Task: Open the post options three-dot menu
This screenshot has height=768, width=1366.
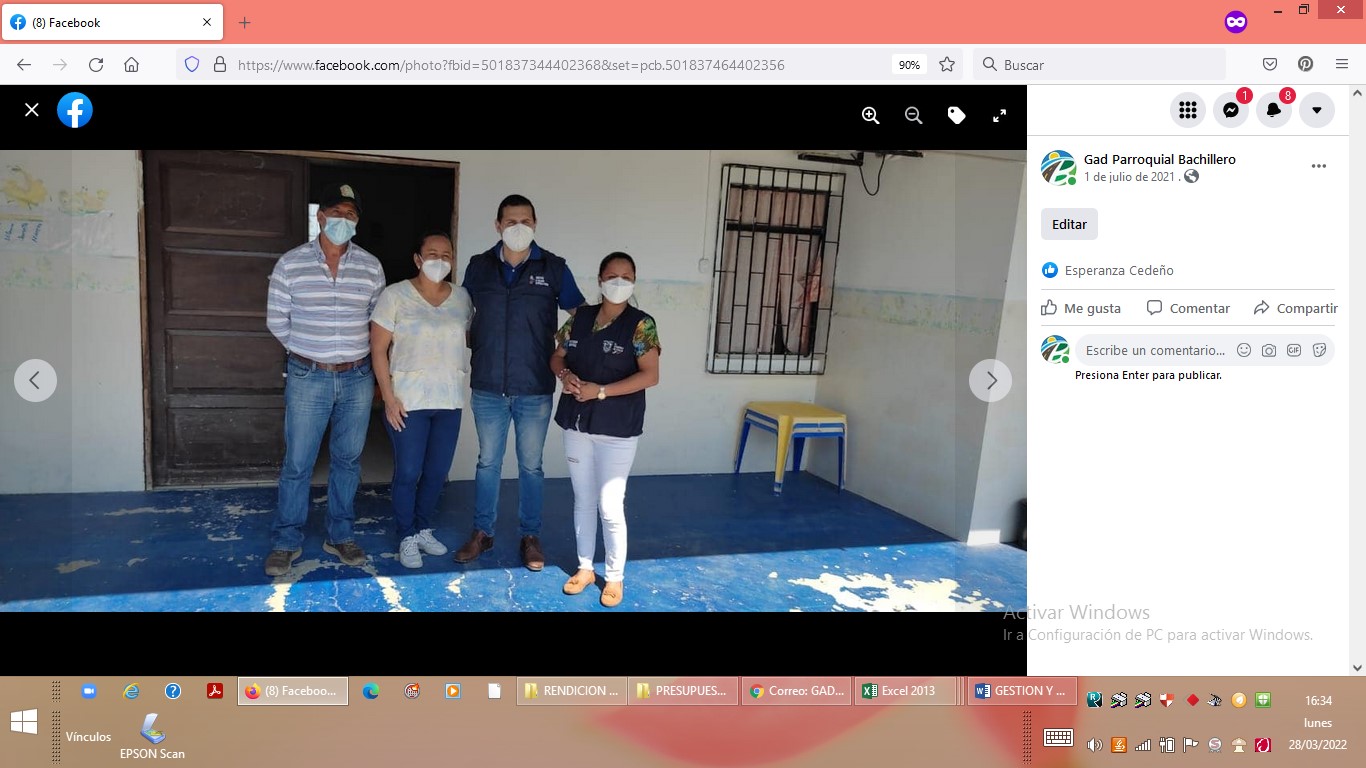Action: [1318, 166]
